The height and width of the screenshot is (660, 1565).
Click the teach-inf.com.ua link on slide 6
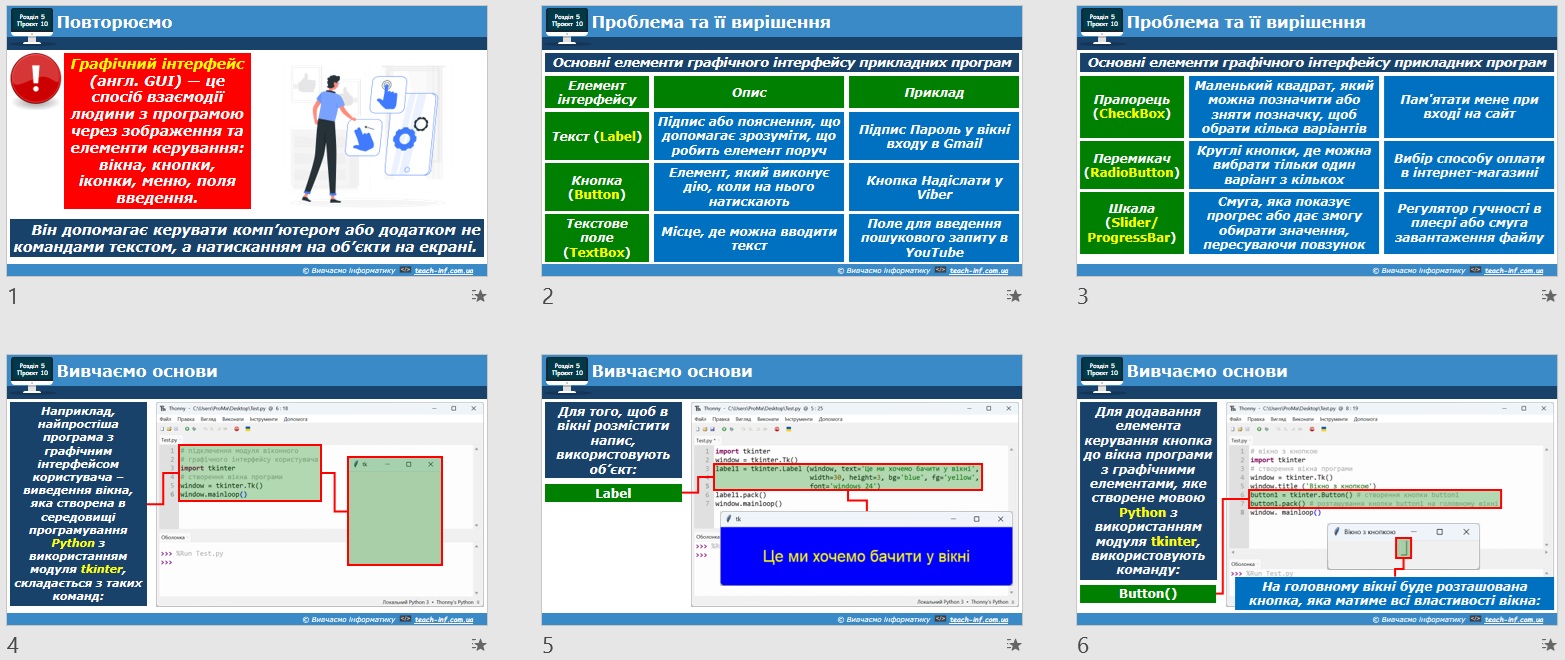pyautogui.click(x=1516, y=620)
